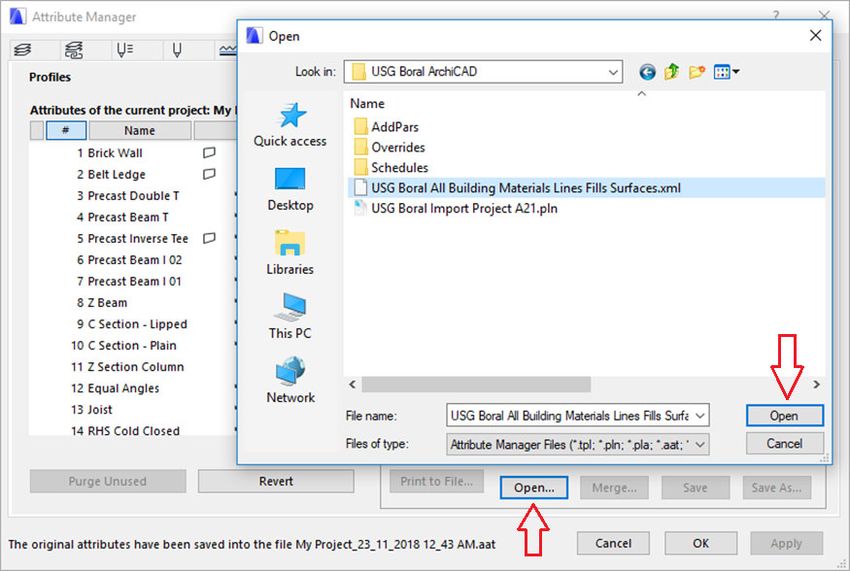This screenshot has width=850, height=571.
Task: Click the Open button in the Open dialog
Action: (784, 416)
